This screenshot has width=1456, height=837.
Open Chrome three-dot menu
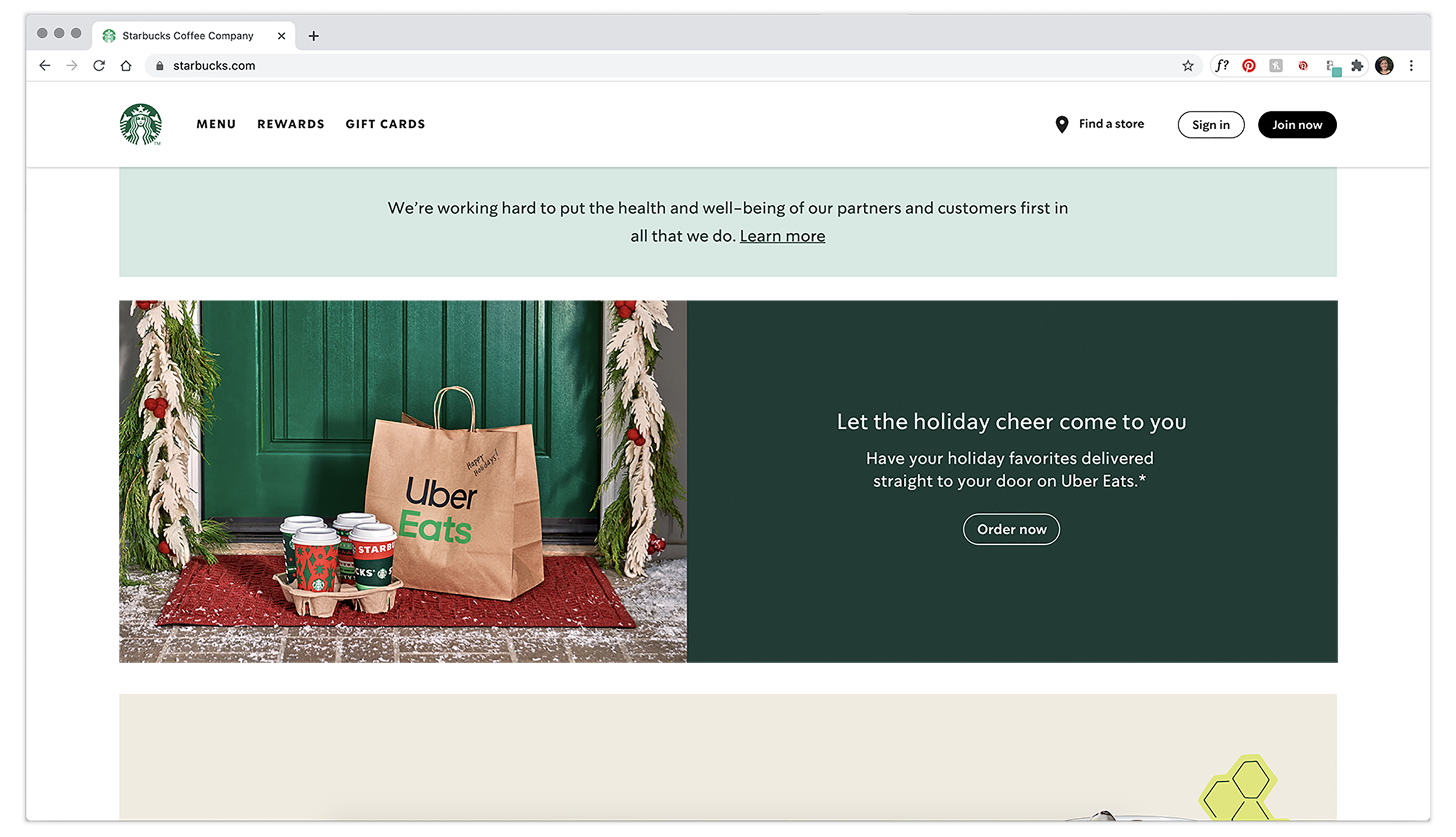[1411, 66]
